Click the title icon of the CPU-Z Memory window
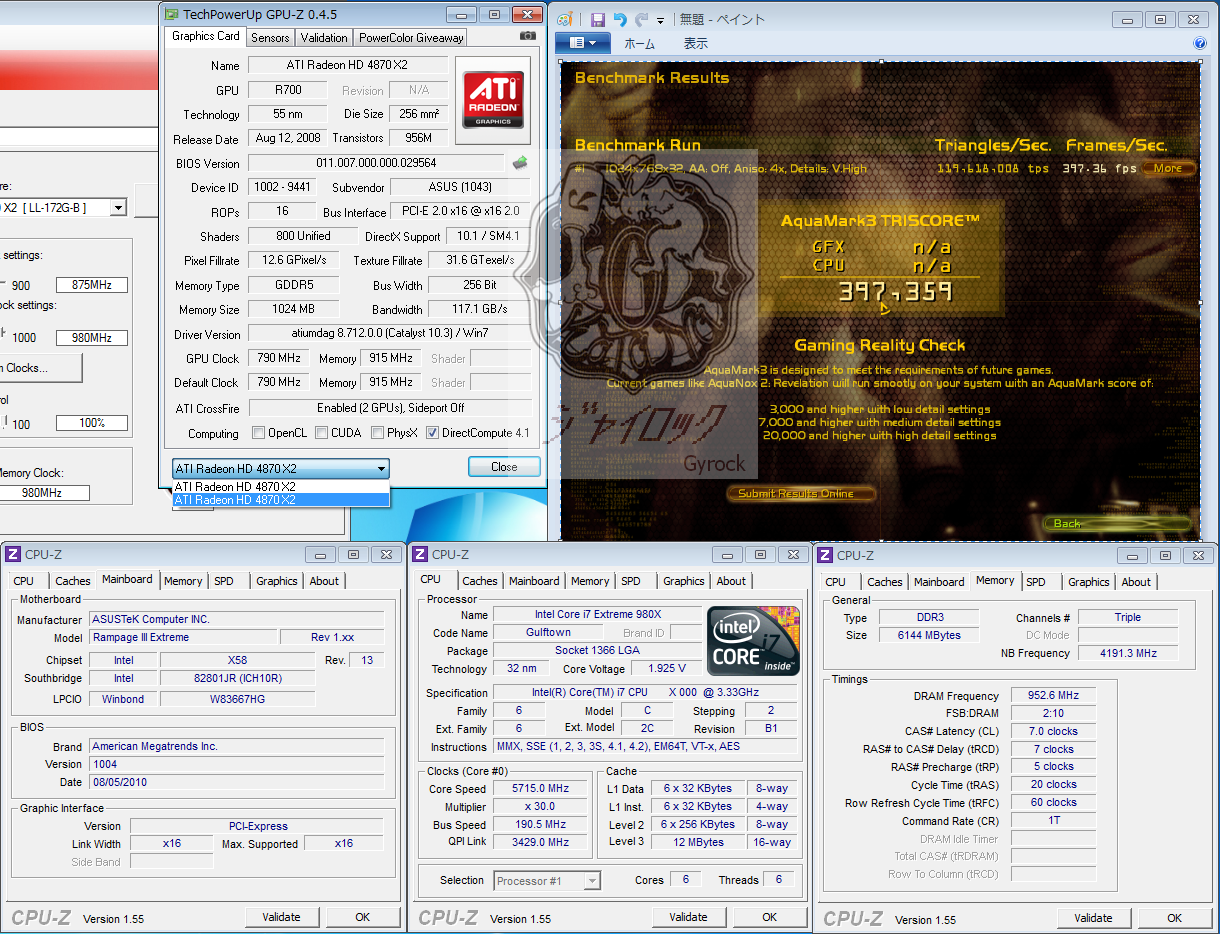This screenshot has height=934, width=1220. click(x=825, y=555)
